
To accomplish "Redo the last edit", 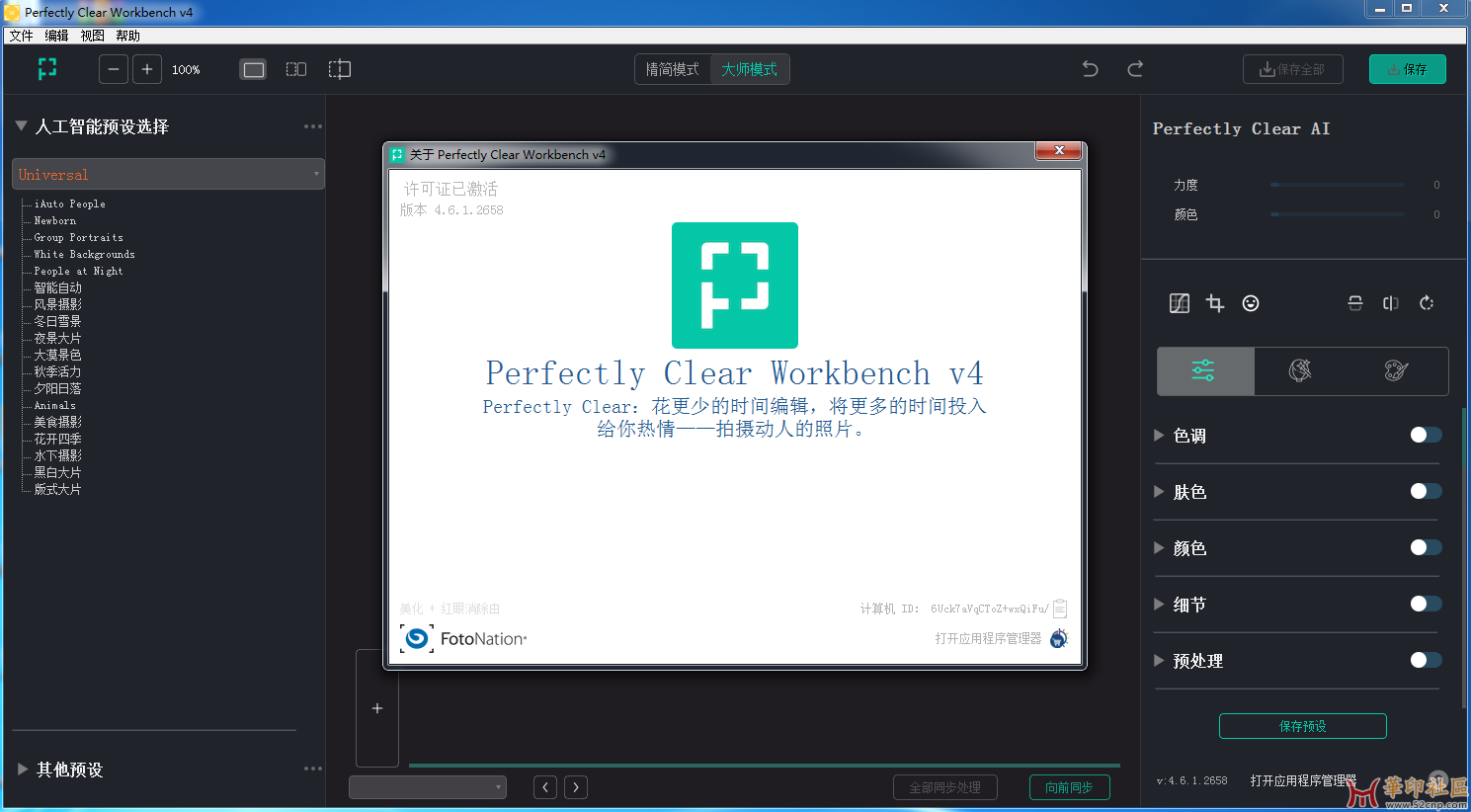I will point(1135,69).
